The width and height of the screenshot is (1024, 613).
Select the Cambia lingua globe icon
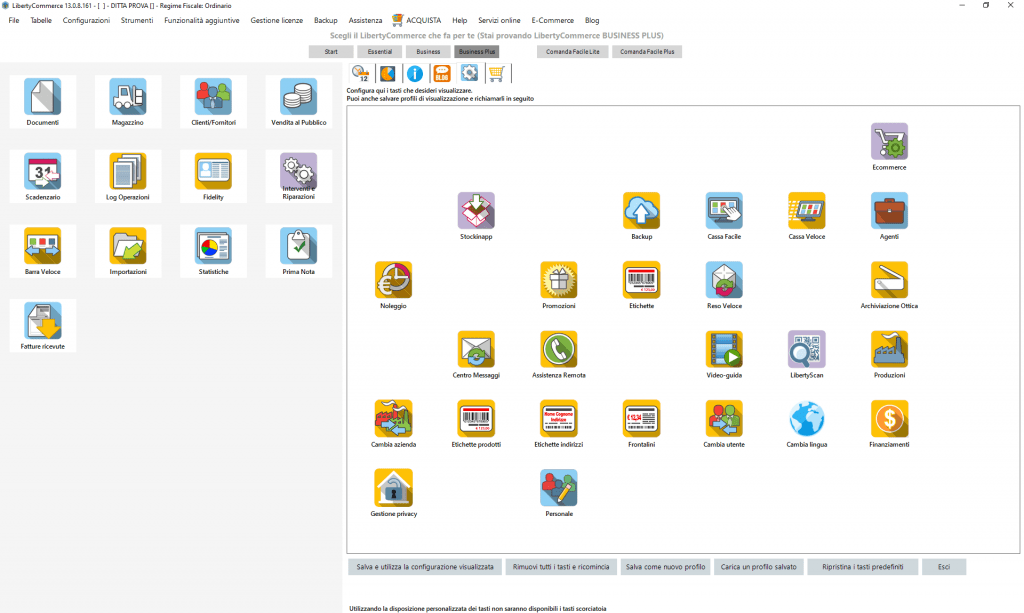[807, 418]
